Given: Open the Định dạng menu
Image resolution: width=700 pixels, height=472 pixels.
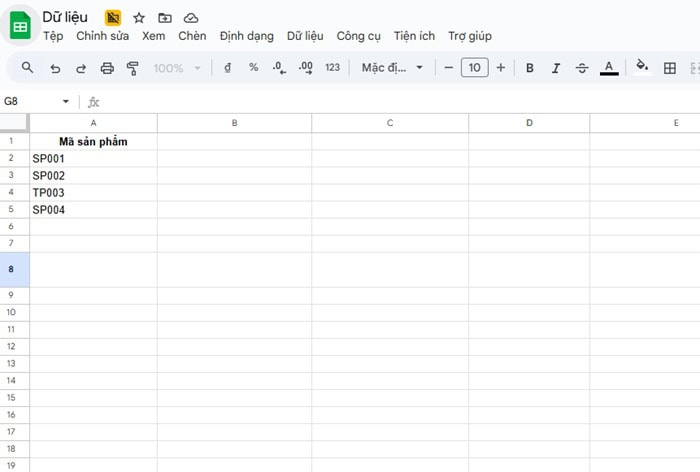Looking at the screenshot, I should coord(246,36).
